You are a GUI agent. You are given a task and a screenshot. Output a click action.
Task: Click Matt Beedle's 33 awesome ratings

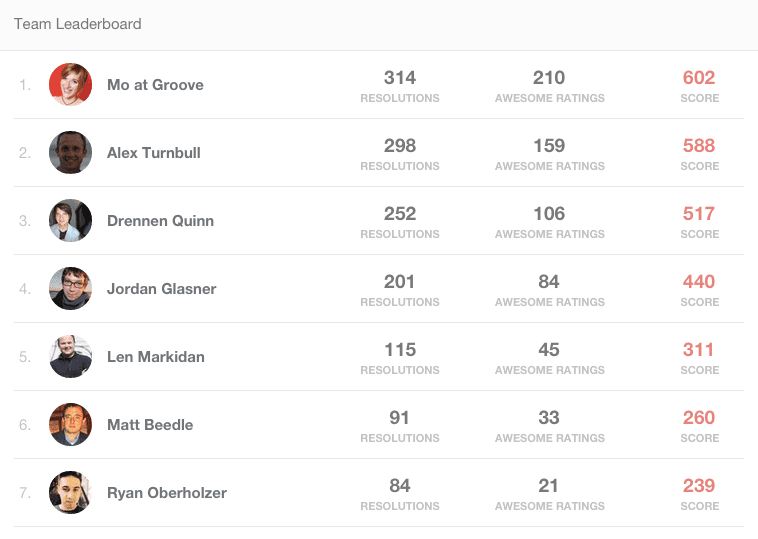[549, 418]
